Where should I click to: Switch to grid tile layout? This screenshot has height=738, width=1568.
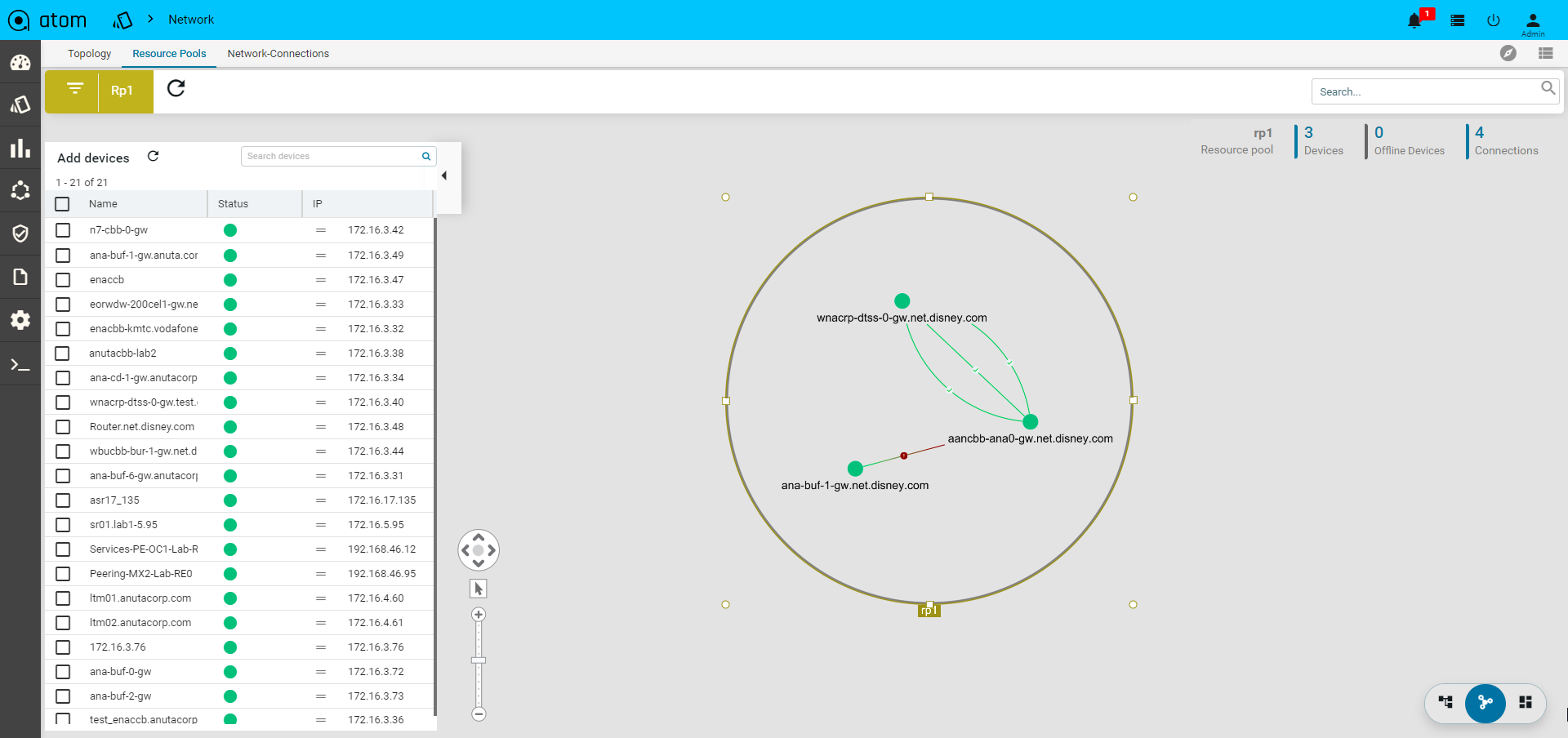1525,702
